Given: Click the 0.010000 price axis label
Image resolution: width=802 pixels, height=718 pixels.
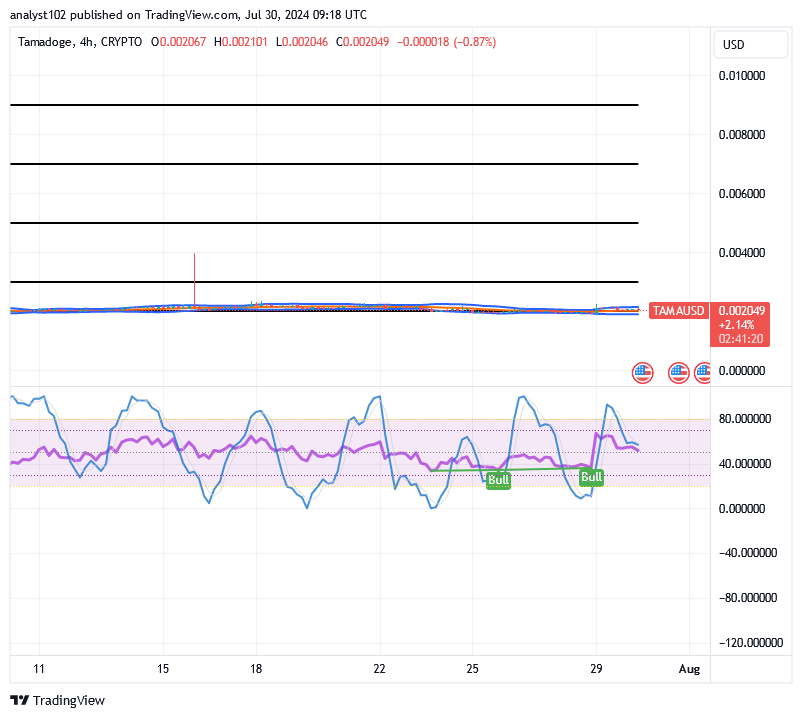Looking at the screenshot, I should coord(742,76).
